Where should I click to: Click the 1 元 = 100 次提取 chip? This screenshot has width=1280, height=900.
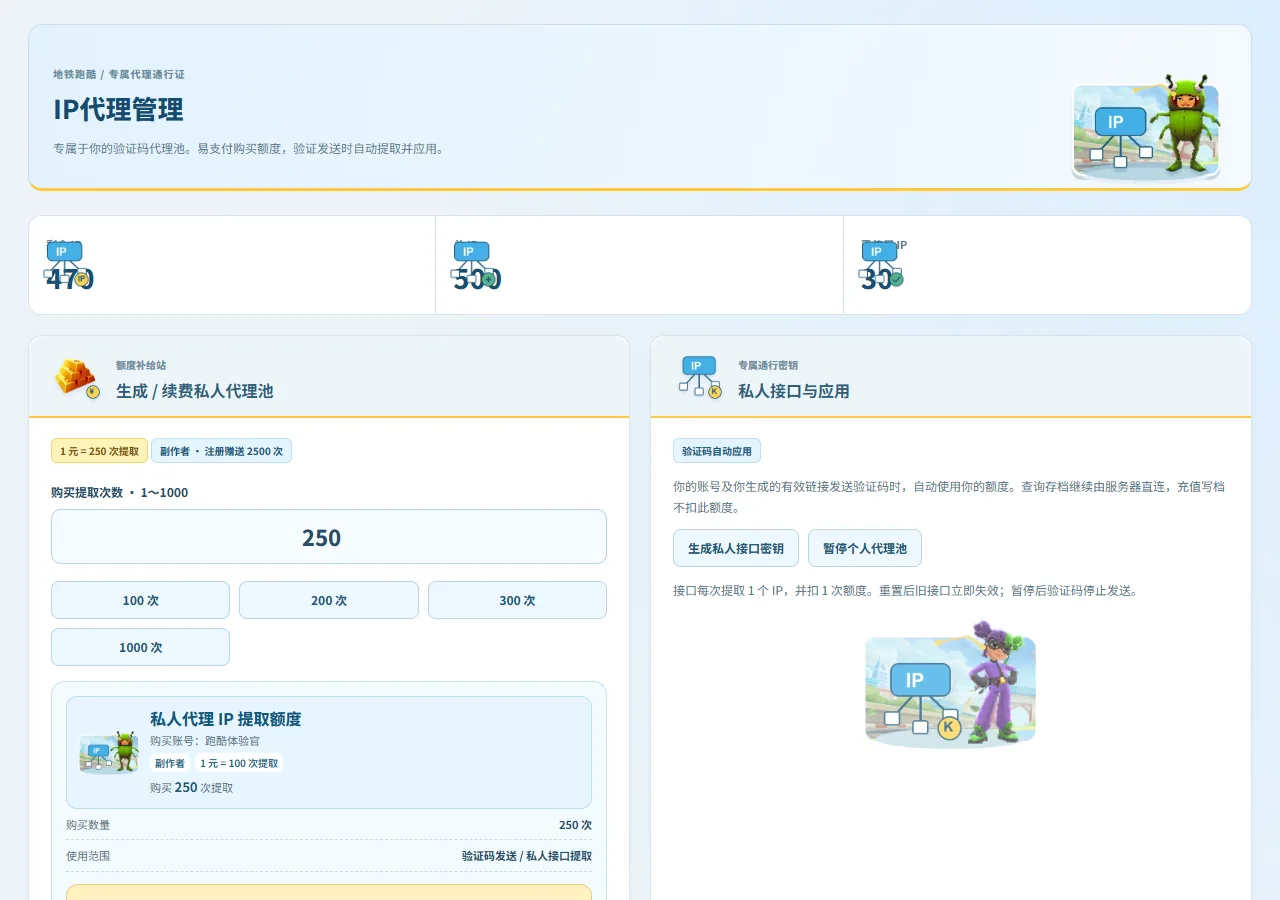[x=239, y=763]
